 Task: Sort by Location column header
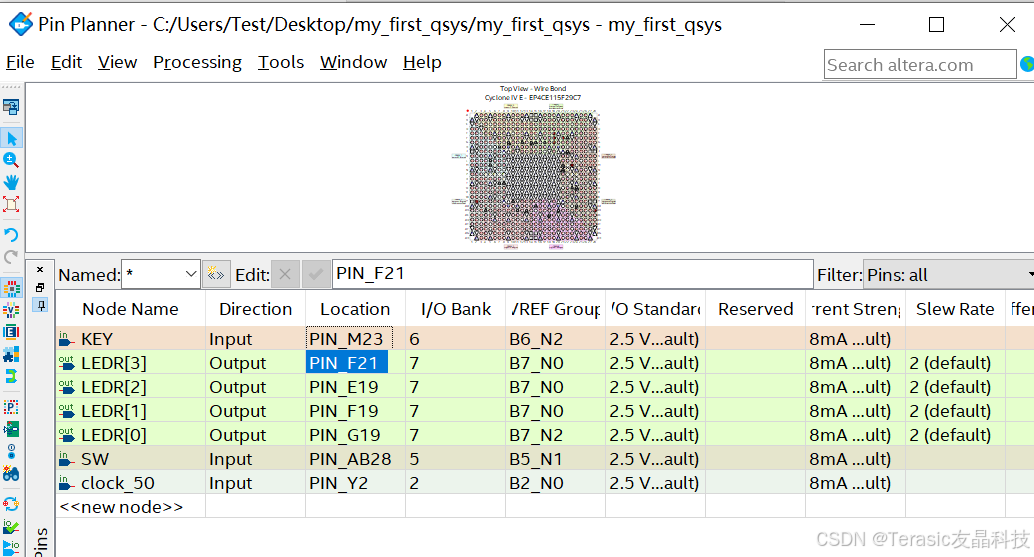pyautogui.click(x=355, y=308)
